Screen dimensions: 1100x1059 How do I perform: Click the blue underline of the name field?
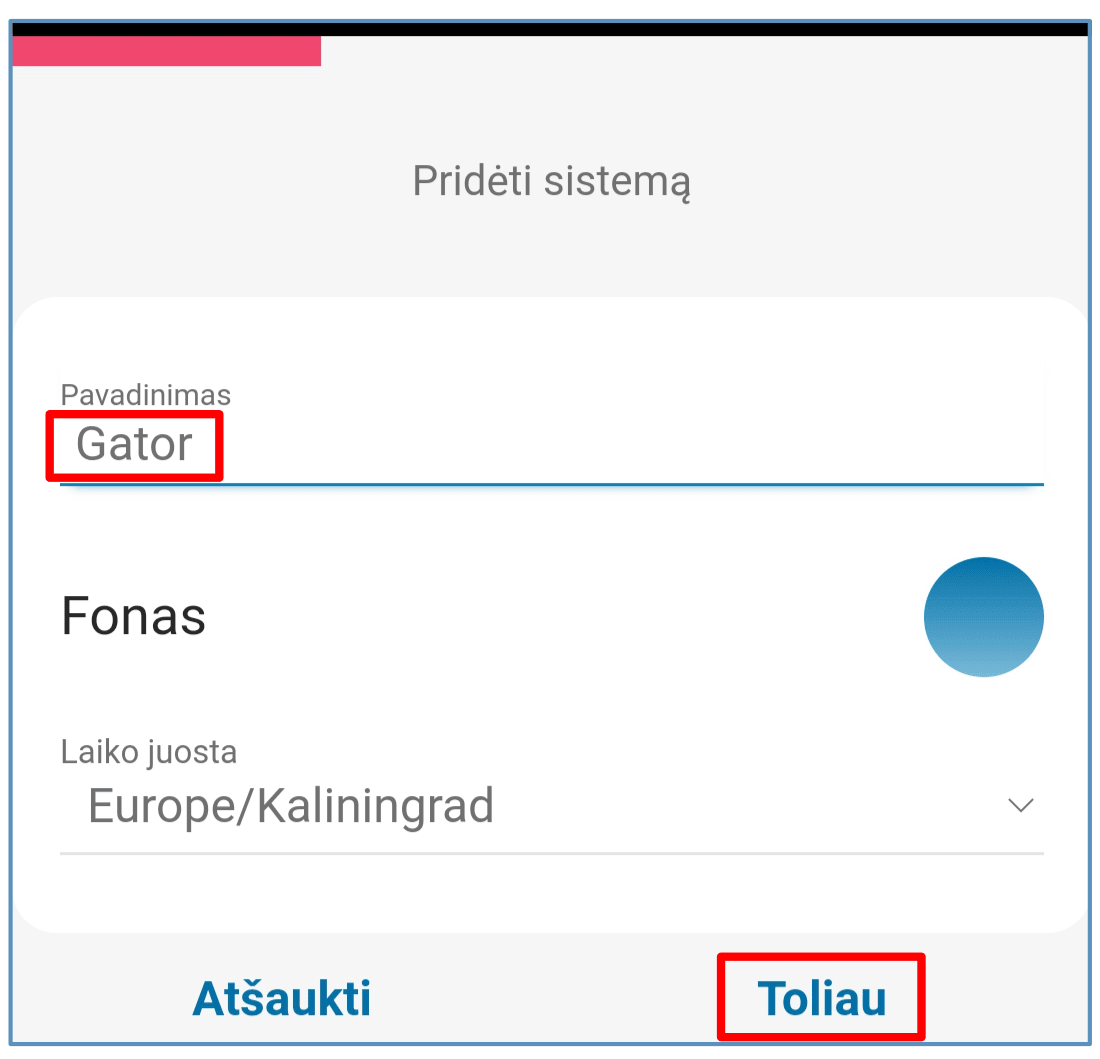click(x=552, y=483)
